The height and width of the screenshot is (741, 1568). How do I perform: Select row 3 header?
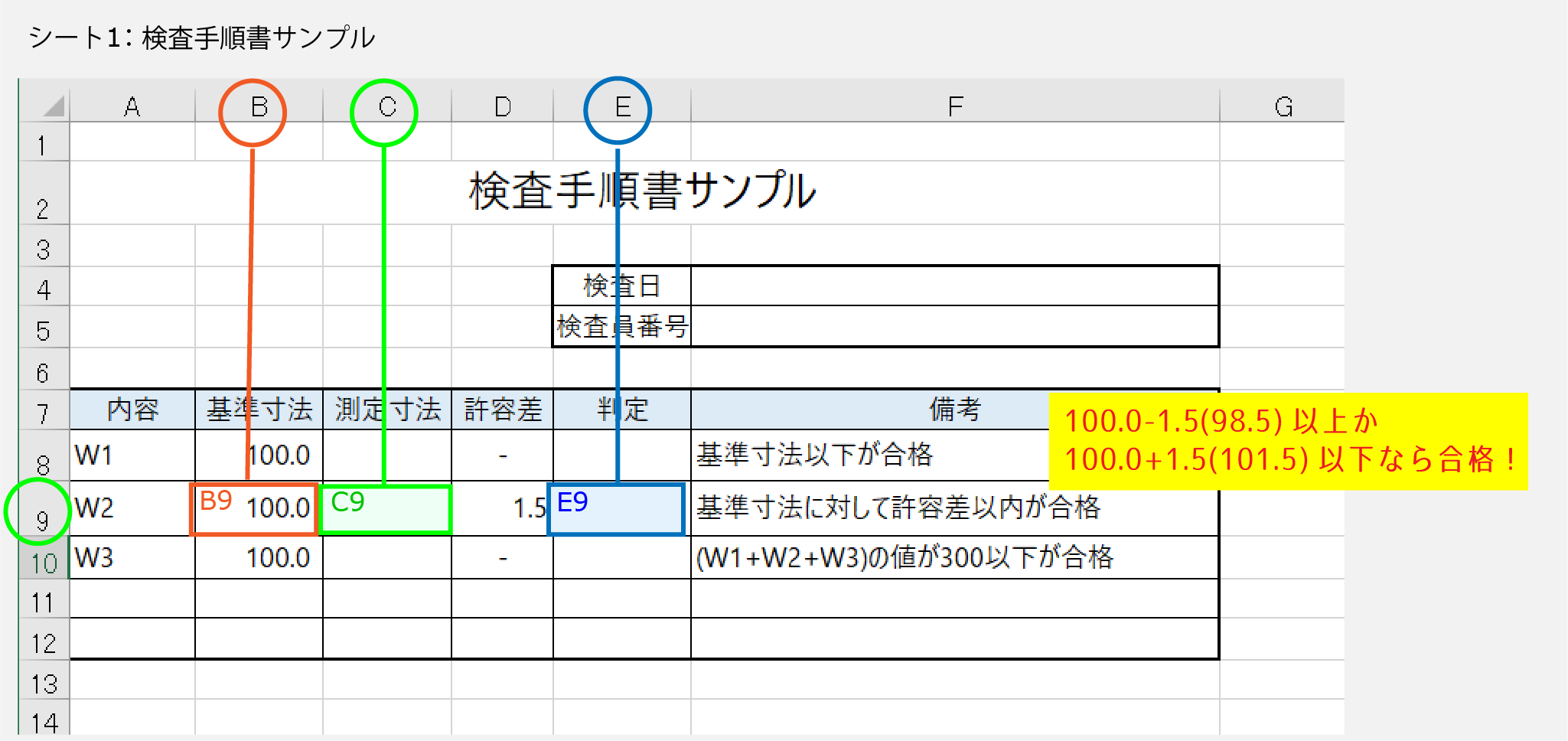pos(44,246)
